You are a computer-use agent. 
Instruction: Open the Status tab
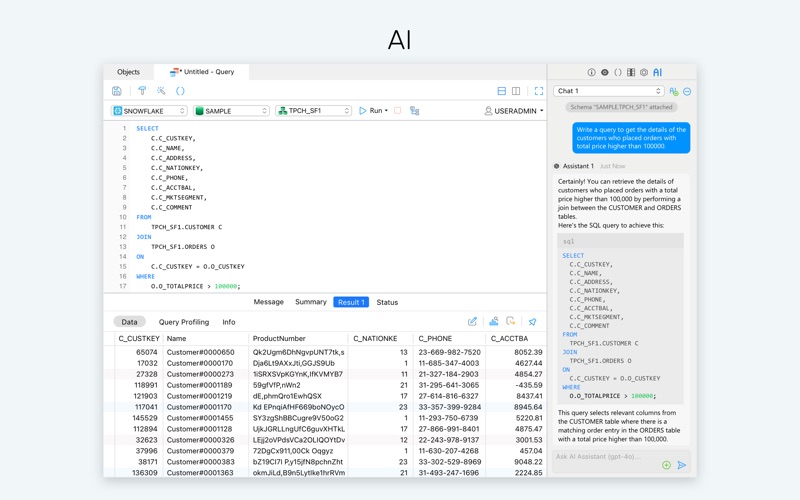pyautogui.click(x=387, y=302)
